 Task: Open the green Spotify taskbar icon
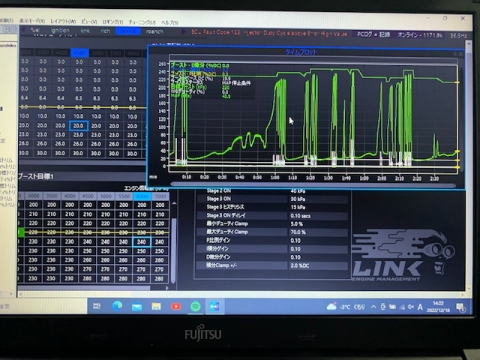point(195,306)
